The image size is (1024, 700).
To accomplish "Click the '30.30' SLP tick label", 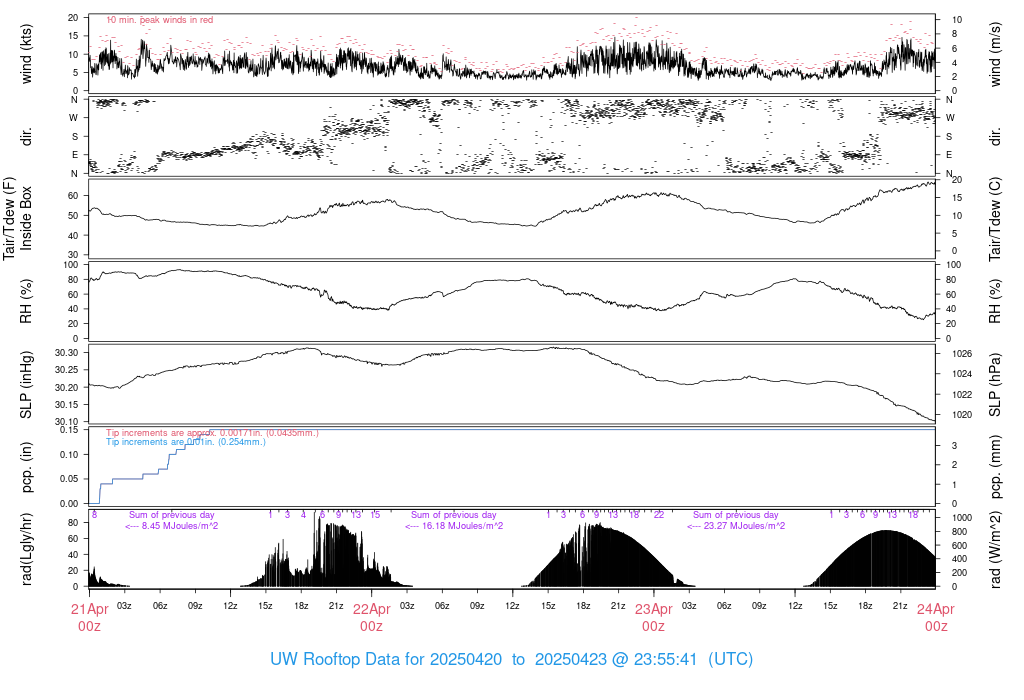I will point(67,353).
